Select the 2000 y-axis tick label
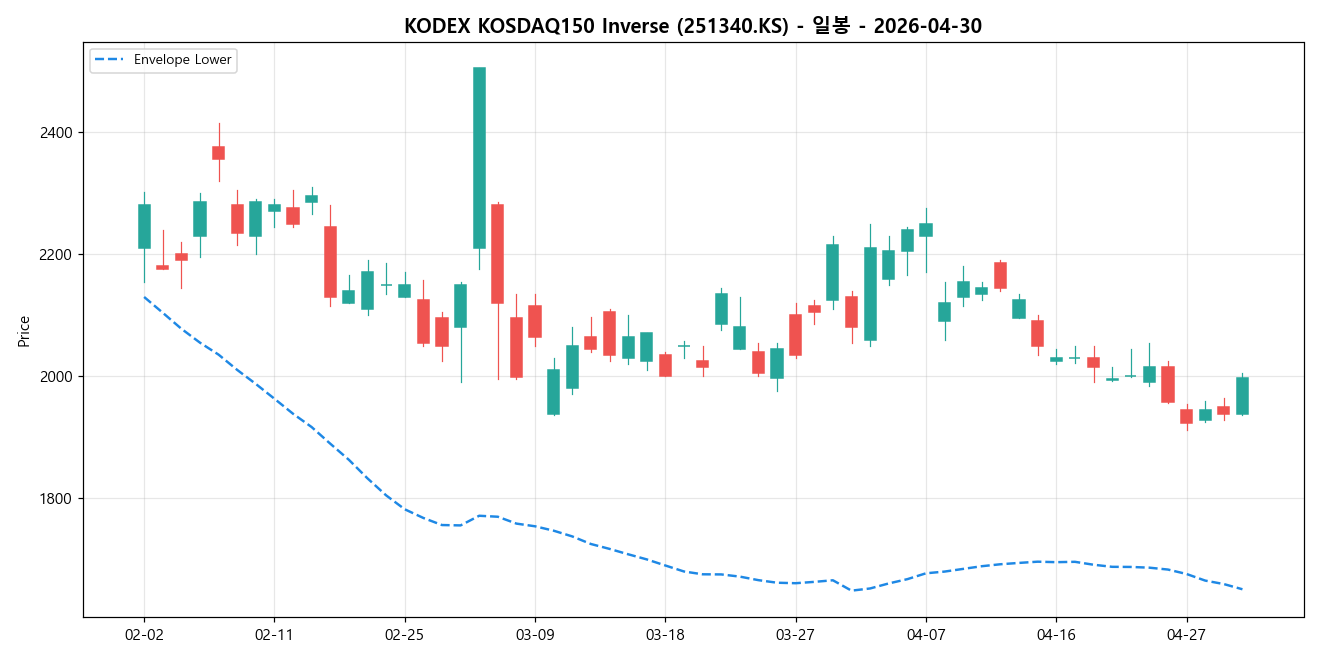 pos(56,377)
